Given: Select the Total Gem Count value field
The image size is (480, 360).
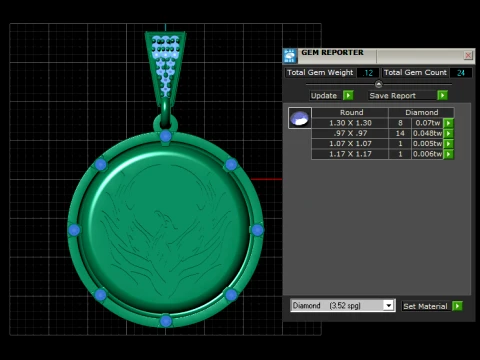Looking at the screenshot, I should (461, 73).
